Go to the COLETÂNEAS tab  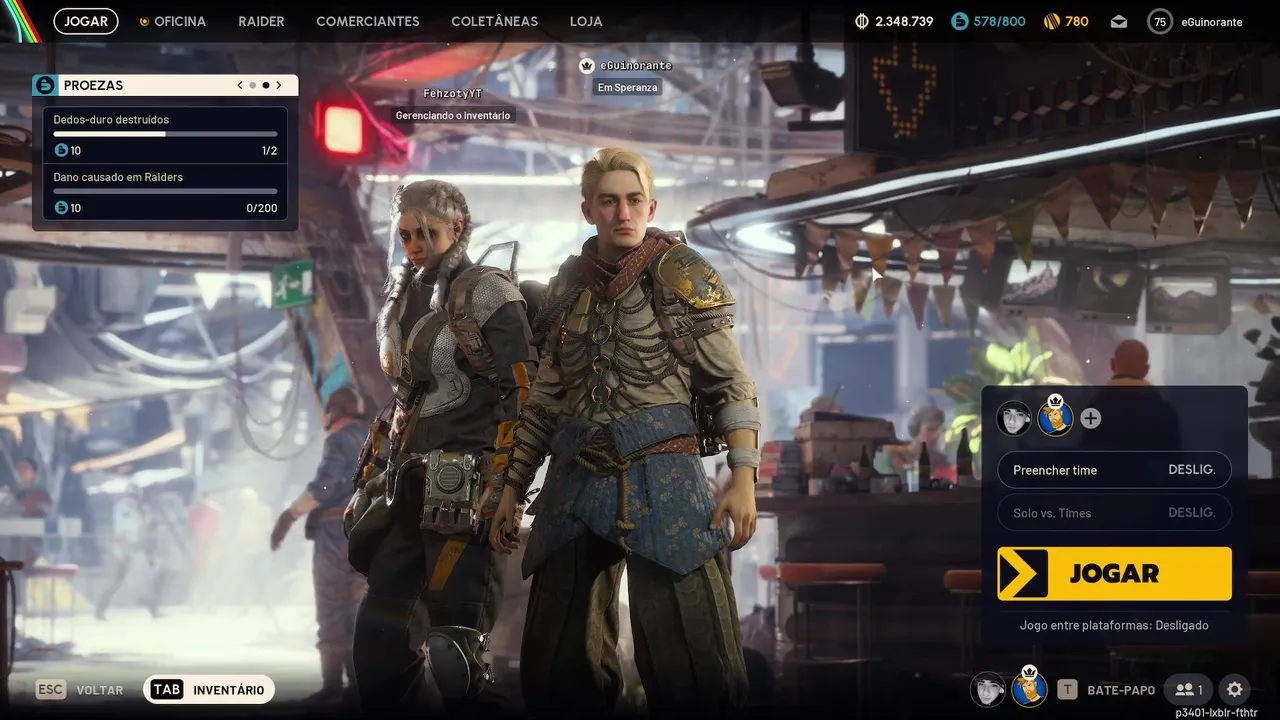[x=494, y=21]
